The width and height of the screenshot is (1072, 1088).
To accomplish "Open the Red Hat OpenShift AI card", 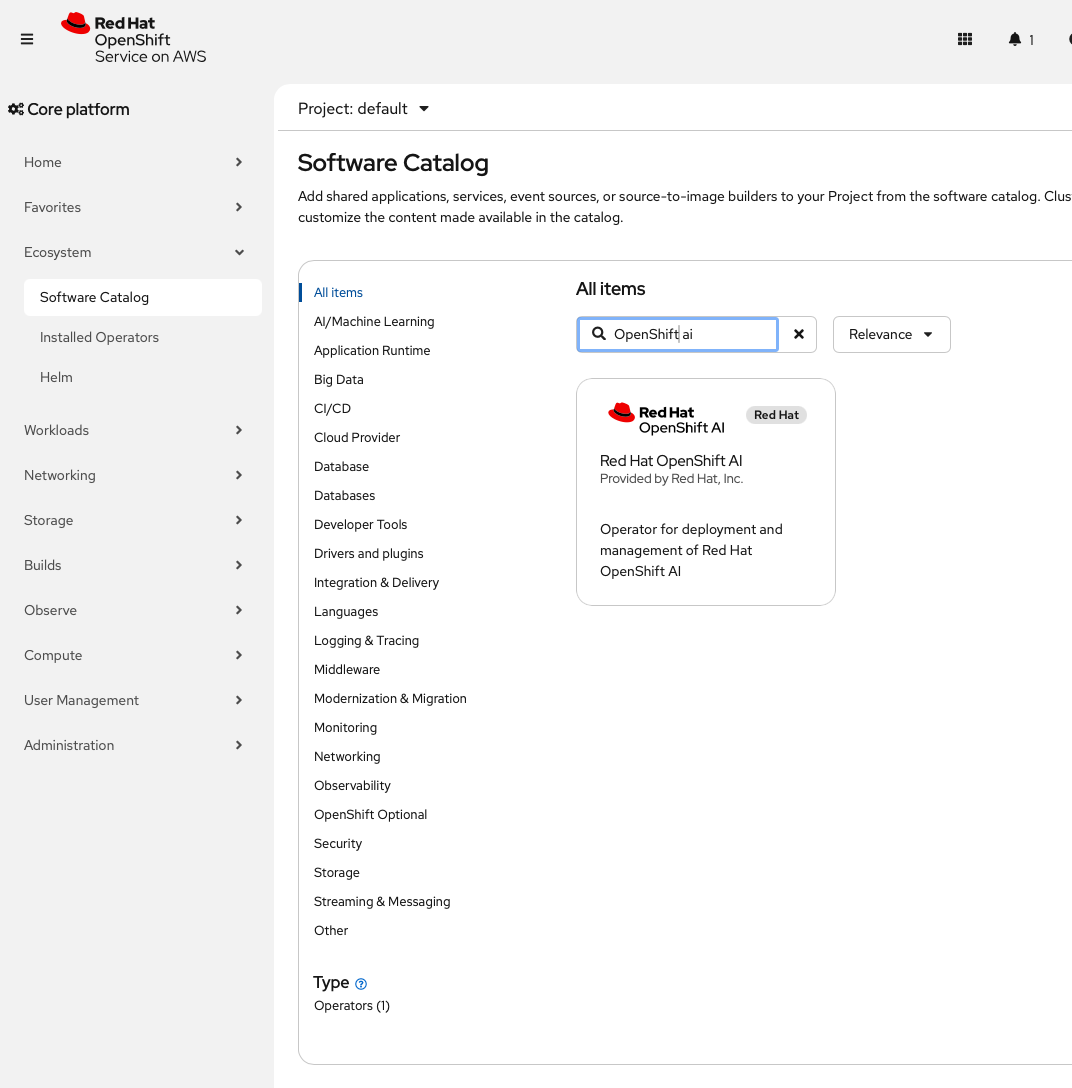I will (x=706, y=492).
